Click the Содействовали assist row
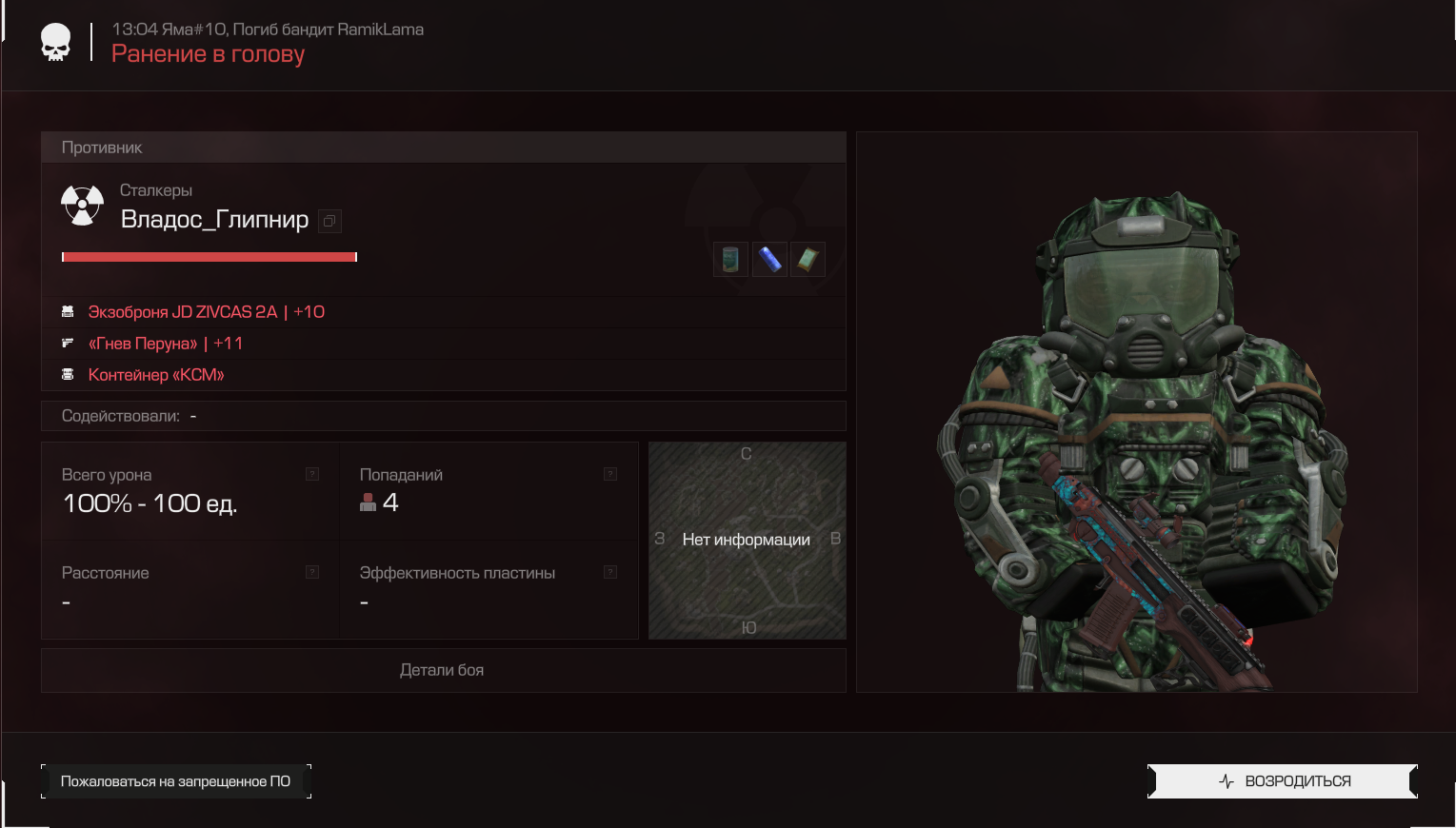 coord(444,416)
